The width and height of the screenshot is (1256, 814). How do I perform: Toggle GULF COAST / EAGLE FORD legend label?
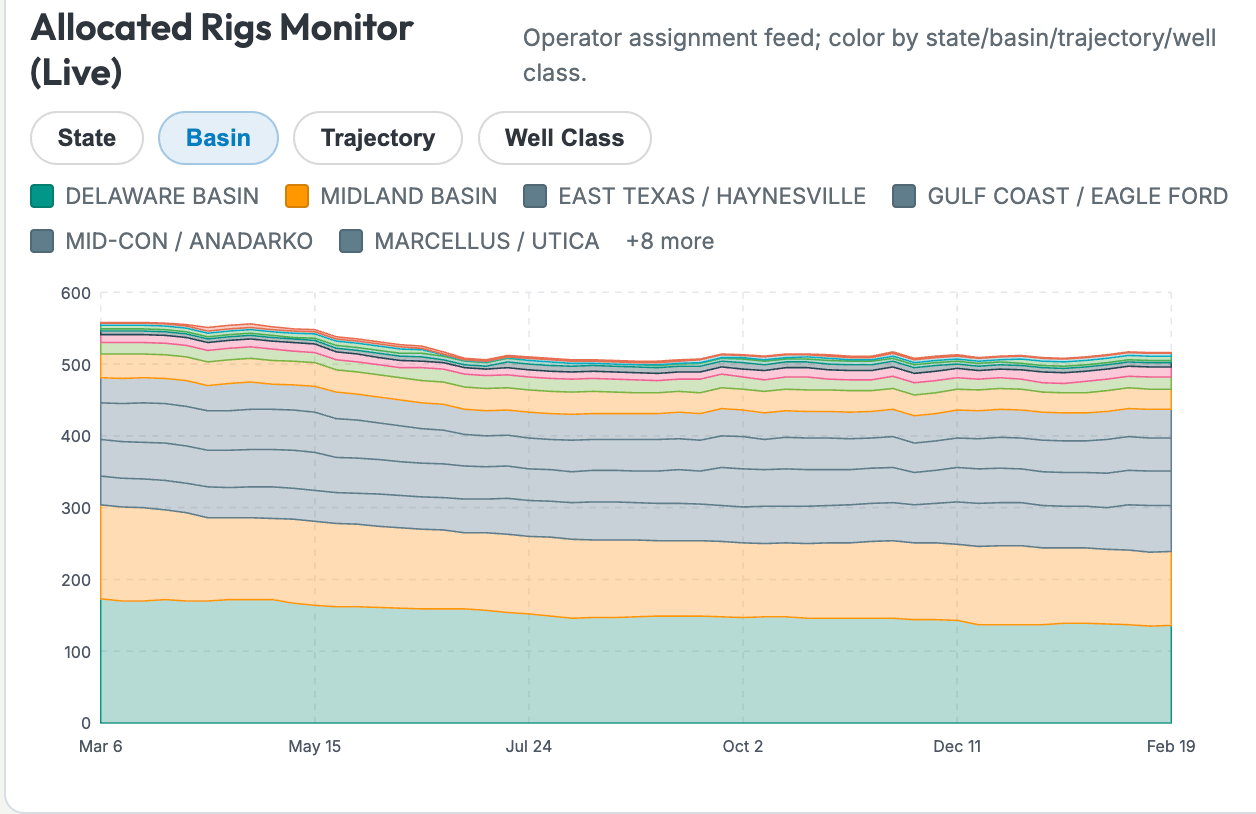tap(1078, 196)
